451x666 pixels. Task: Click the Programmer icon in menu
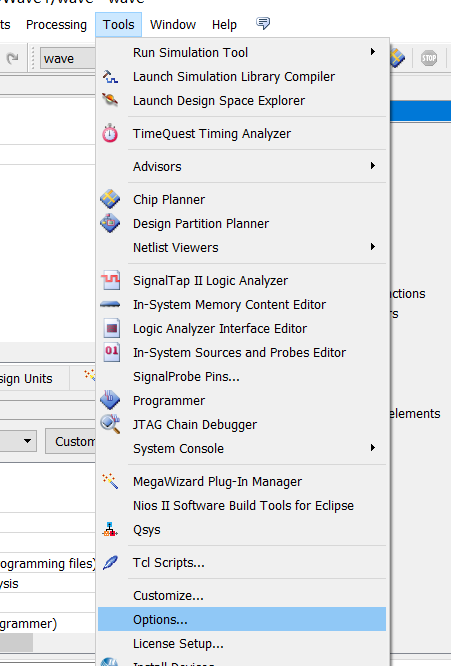110,400
